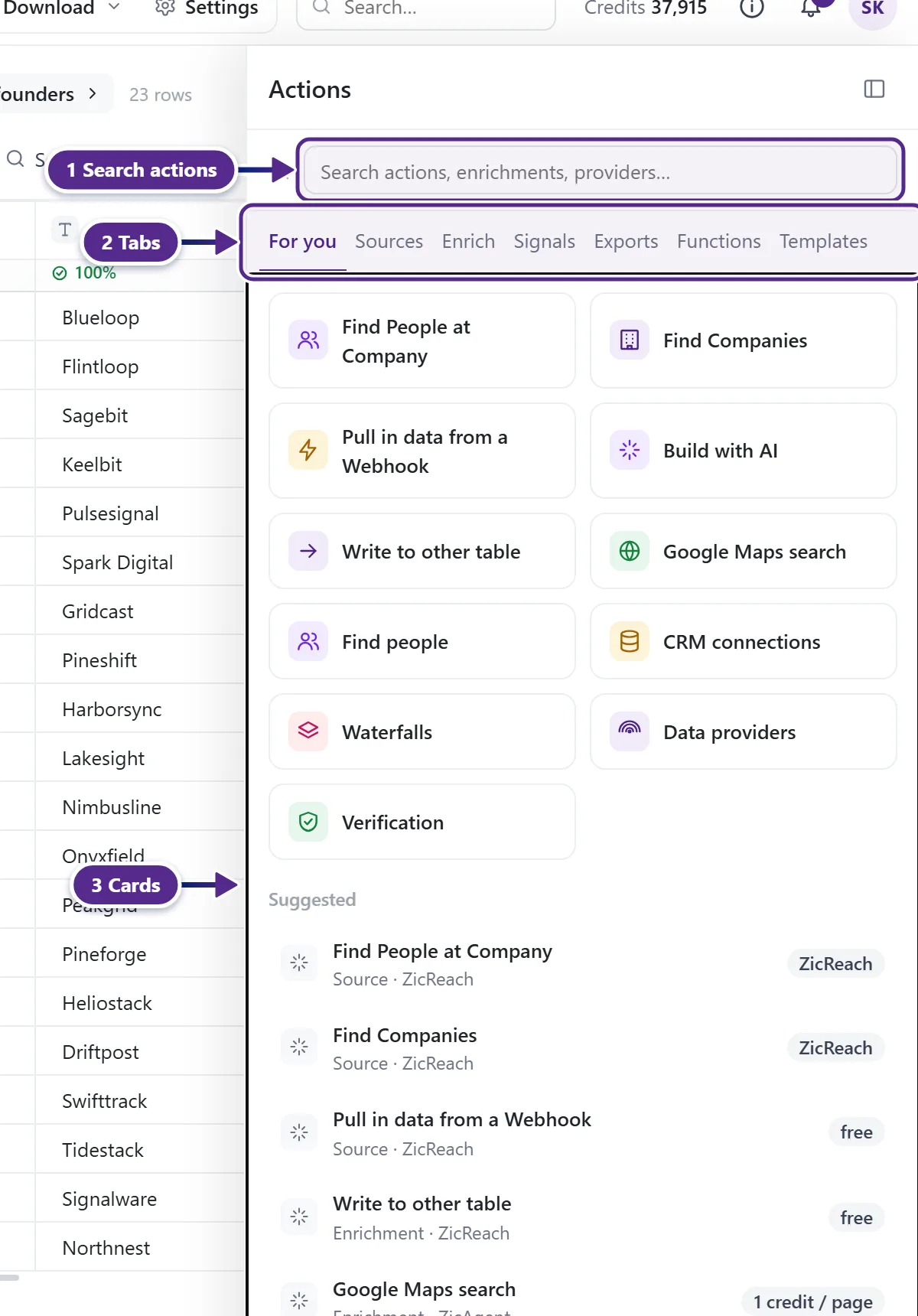Open the info circle icon near Credits
The height and width of the screenshot is (1316, 918).
tap(751, 8)
